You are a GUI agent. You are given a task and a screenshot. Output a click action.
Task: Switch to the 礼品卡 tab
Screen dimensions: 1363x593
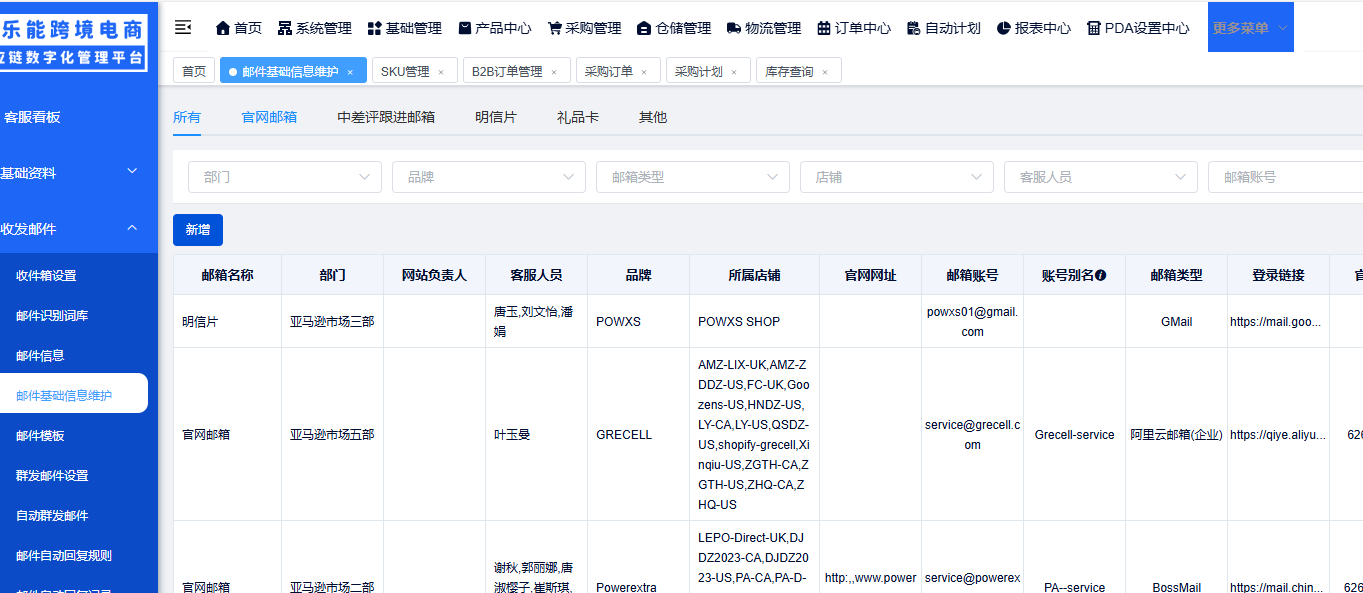[578, 117]
